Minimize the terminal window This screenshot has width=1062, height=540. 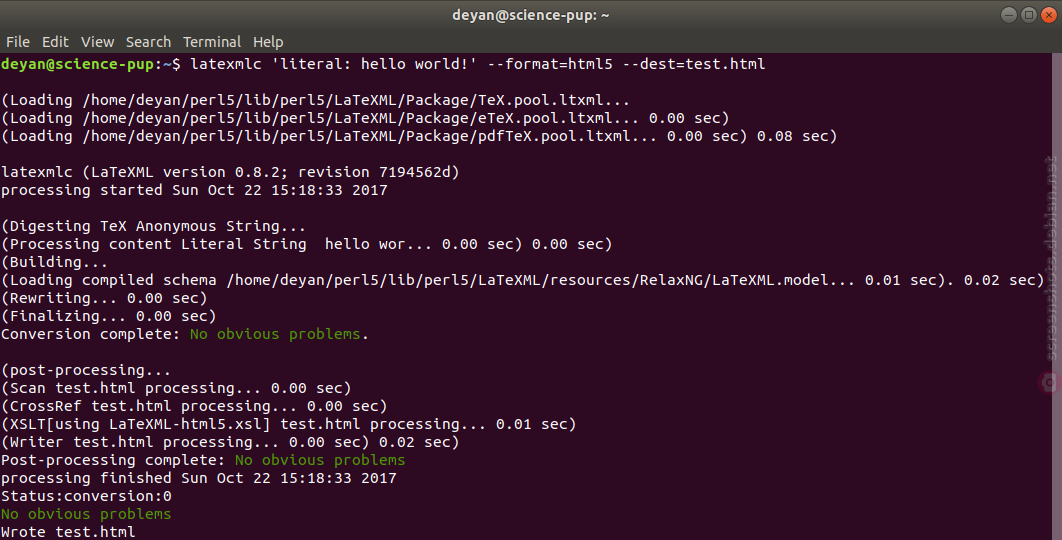(1008, 15)
